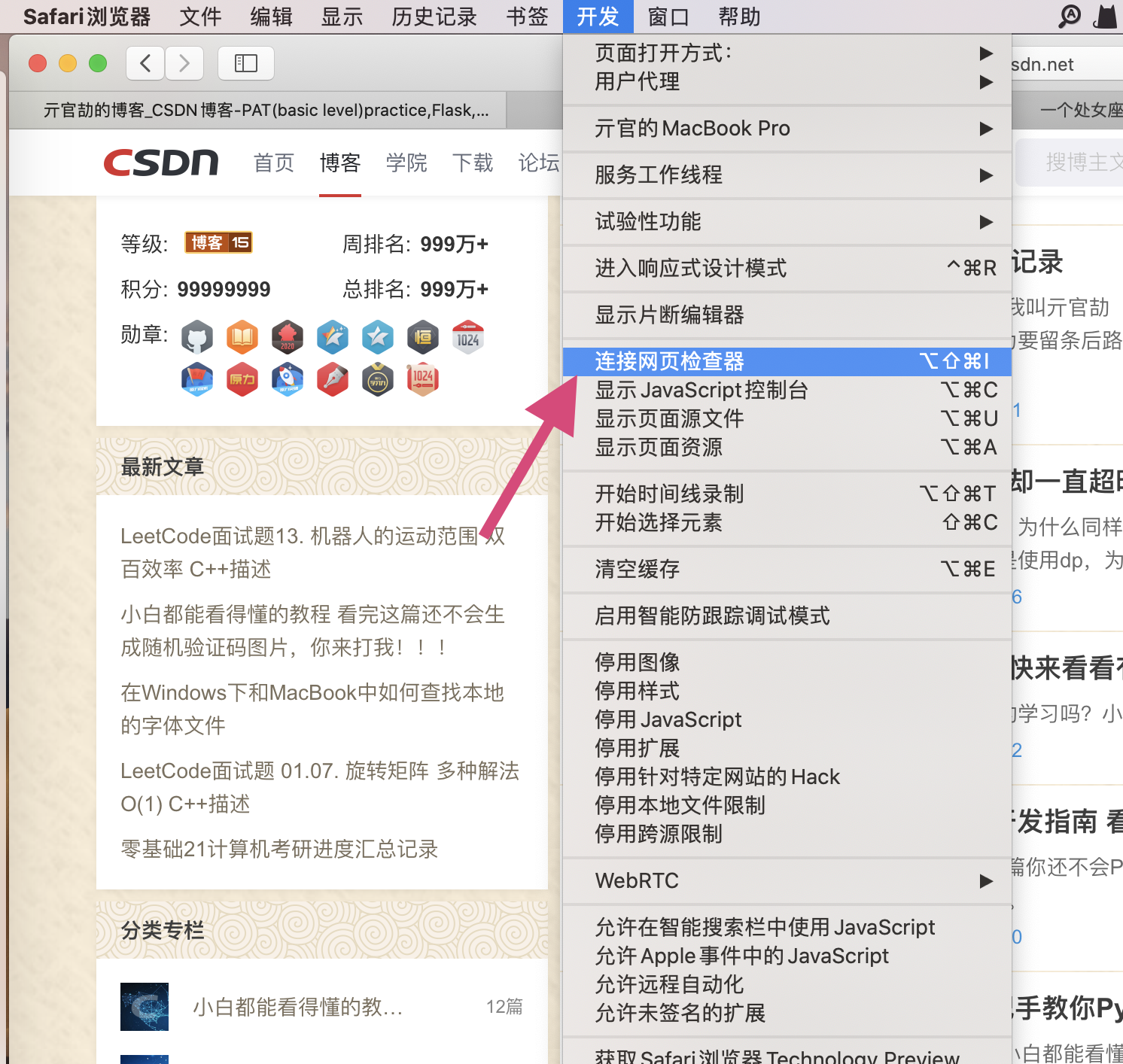
Task: Select 显示页面源文件 menu item
Action: tap(787, 418)
